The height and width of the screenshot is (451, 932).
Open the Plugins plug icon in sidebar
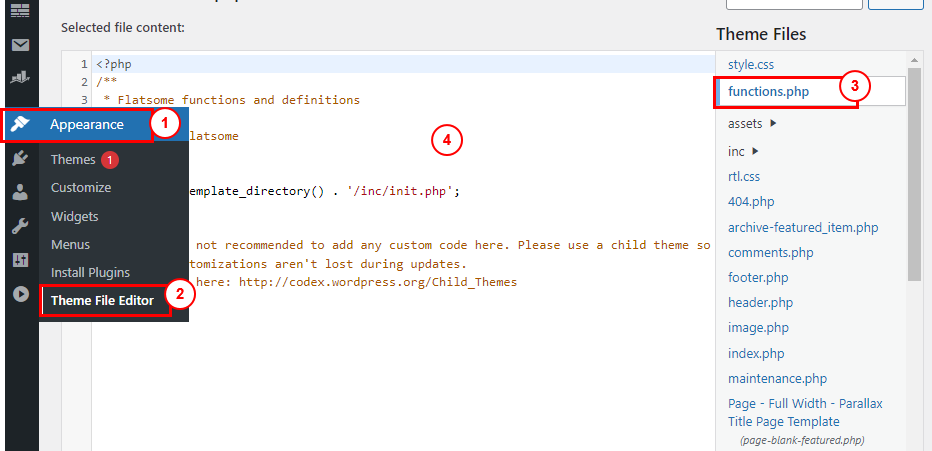[x=21, y=159]
